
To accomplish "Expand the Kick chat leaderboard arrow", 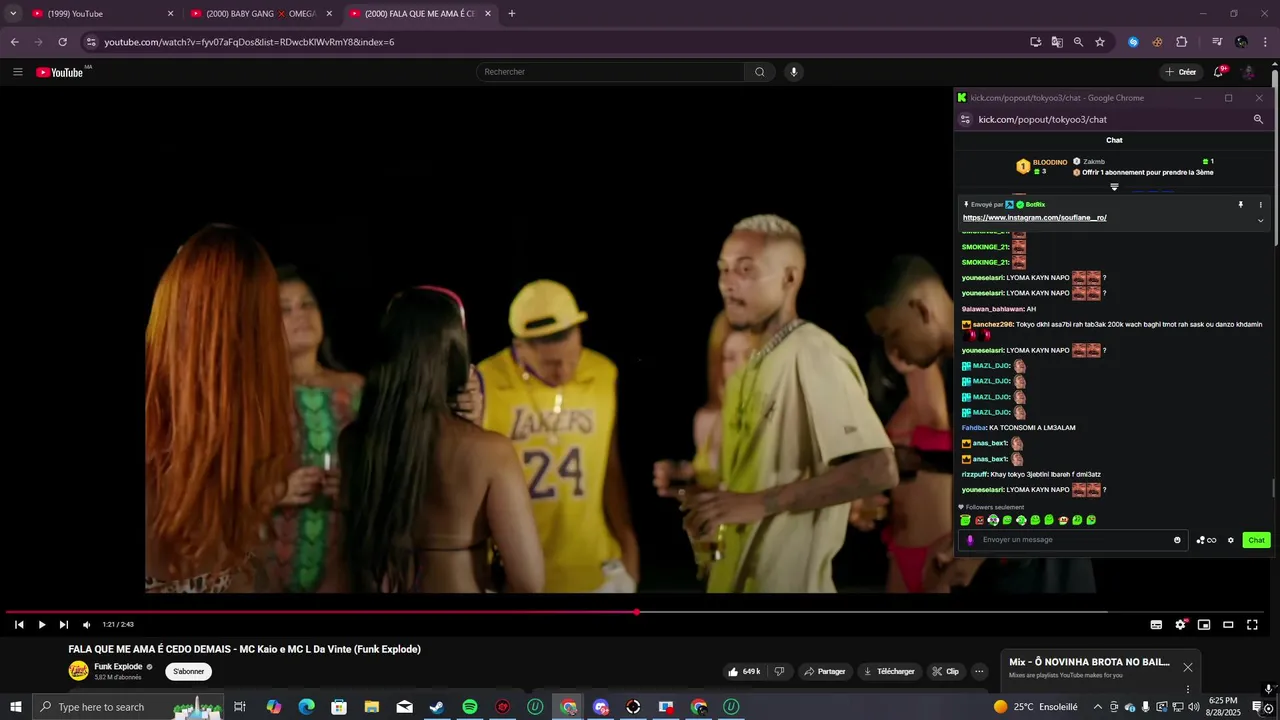I will tap(1114, 187).
